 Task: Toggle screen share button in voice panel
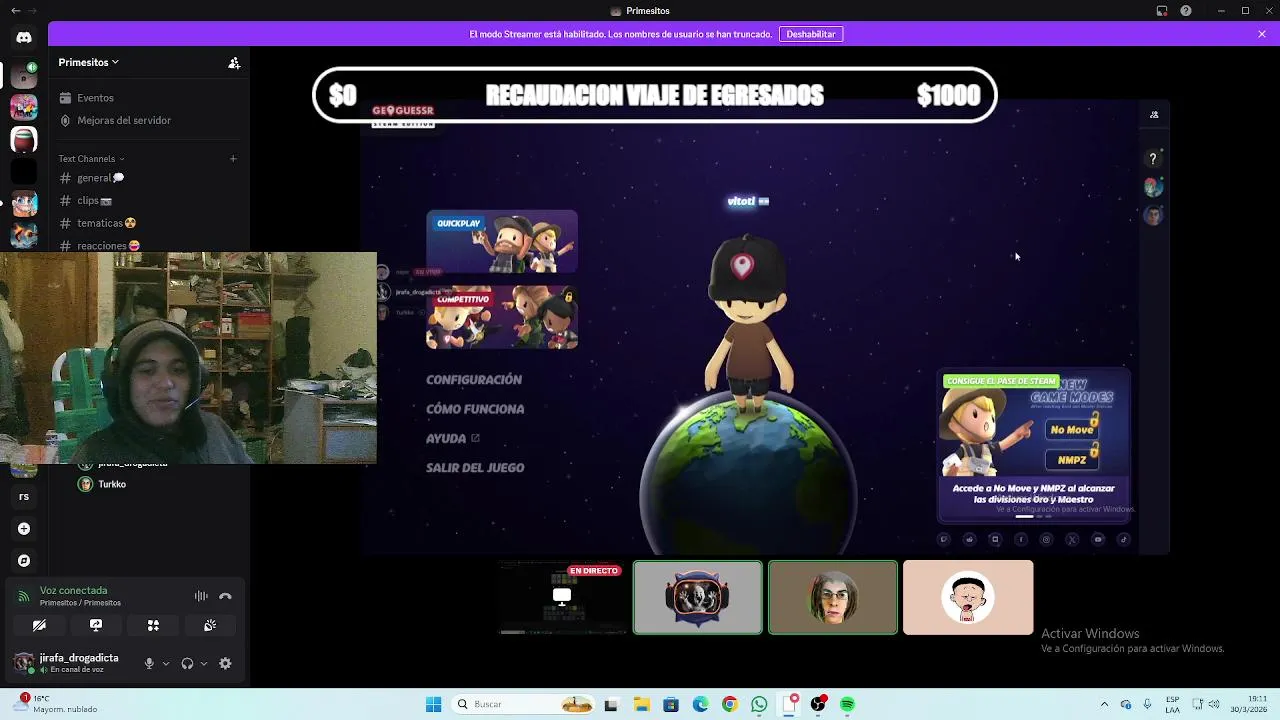[x=96, y=625]
